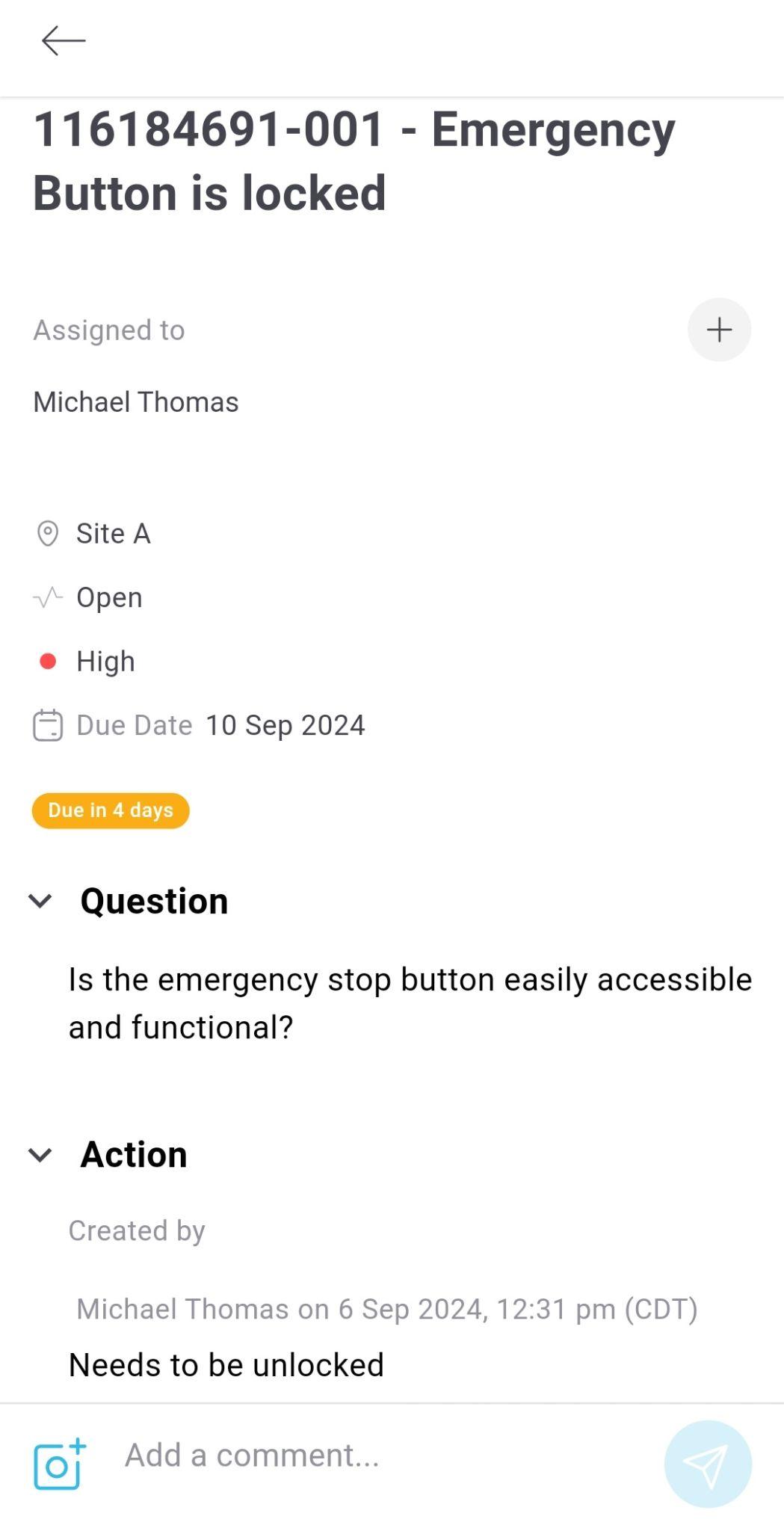
Task: Edit the due date 10 Sep 2024
Action: [285, 725]
